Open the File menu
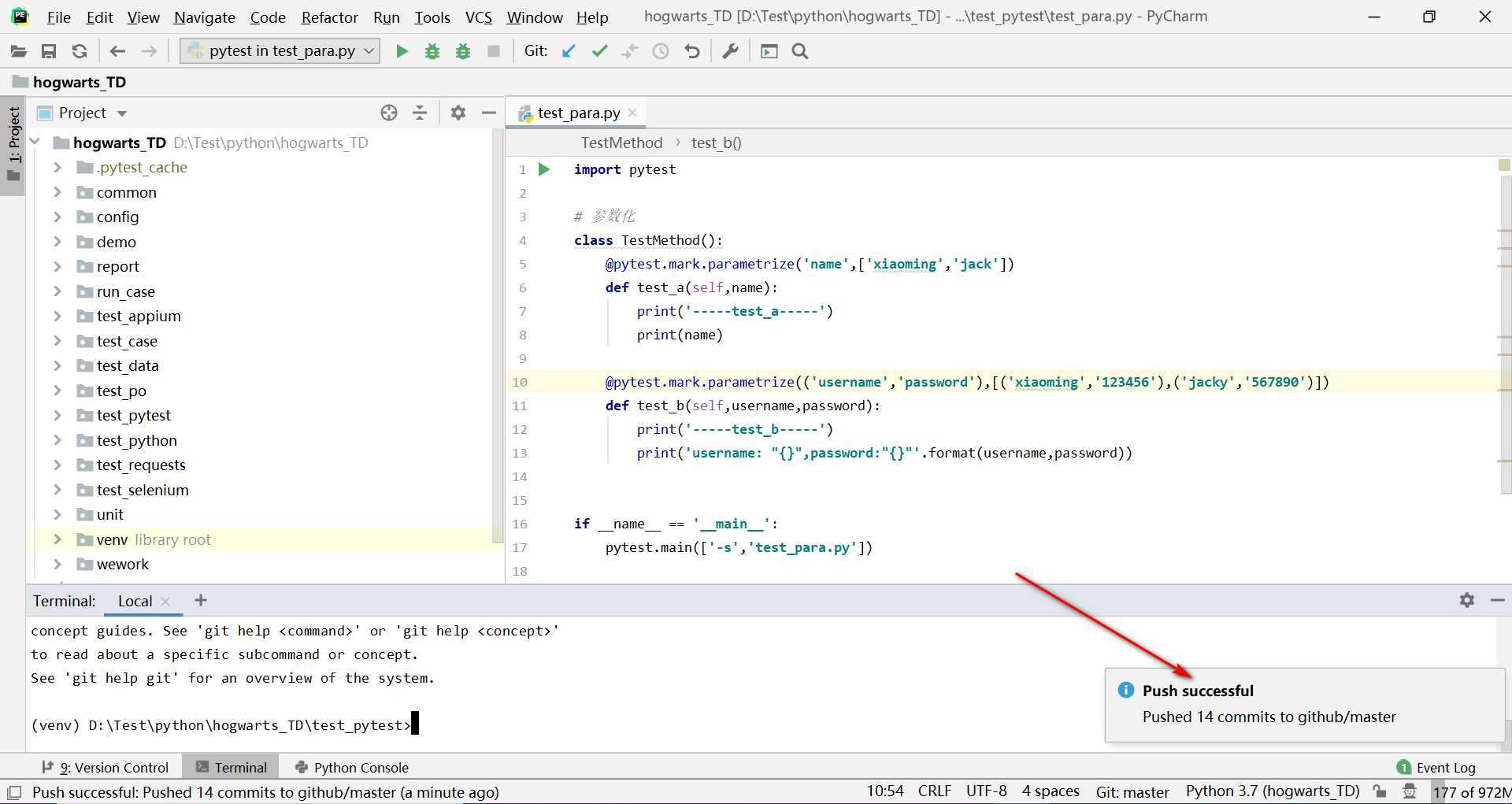 pos(58,17)
